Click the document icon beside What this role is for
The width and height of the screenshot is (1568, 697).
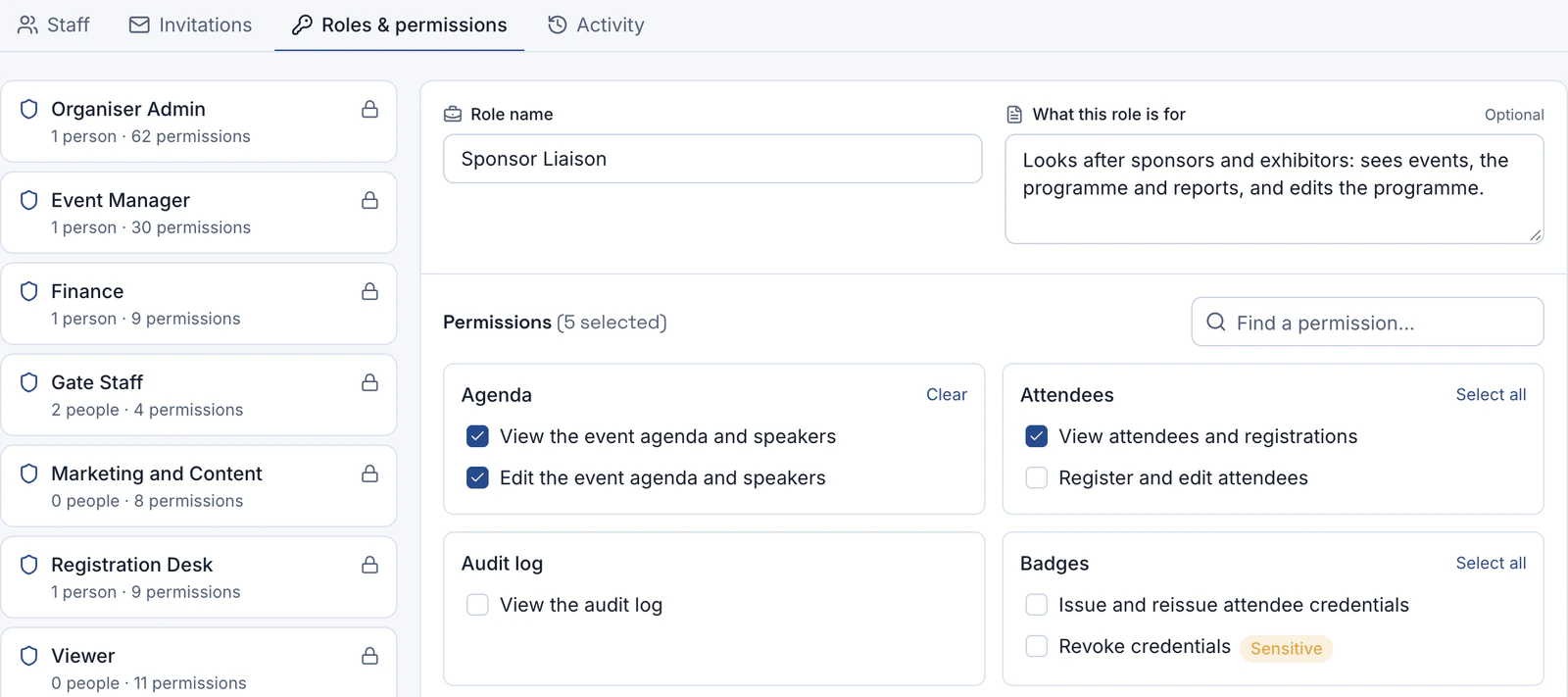pyautogui.click(x=1014, y=115)
